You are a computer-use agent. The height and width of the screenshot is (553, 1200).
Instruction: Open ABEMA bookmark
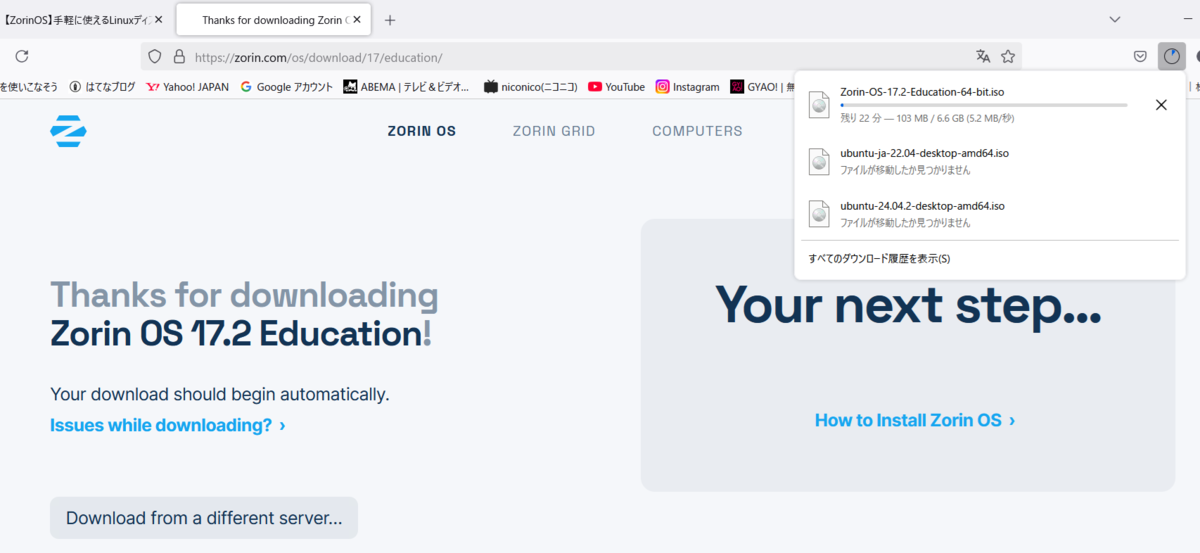406,87
